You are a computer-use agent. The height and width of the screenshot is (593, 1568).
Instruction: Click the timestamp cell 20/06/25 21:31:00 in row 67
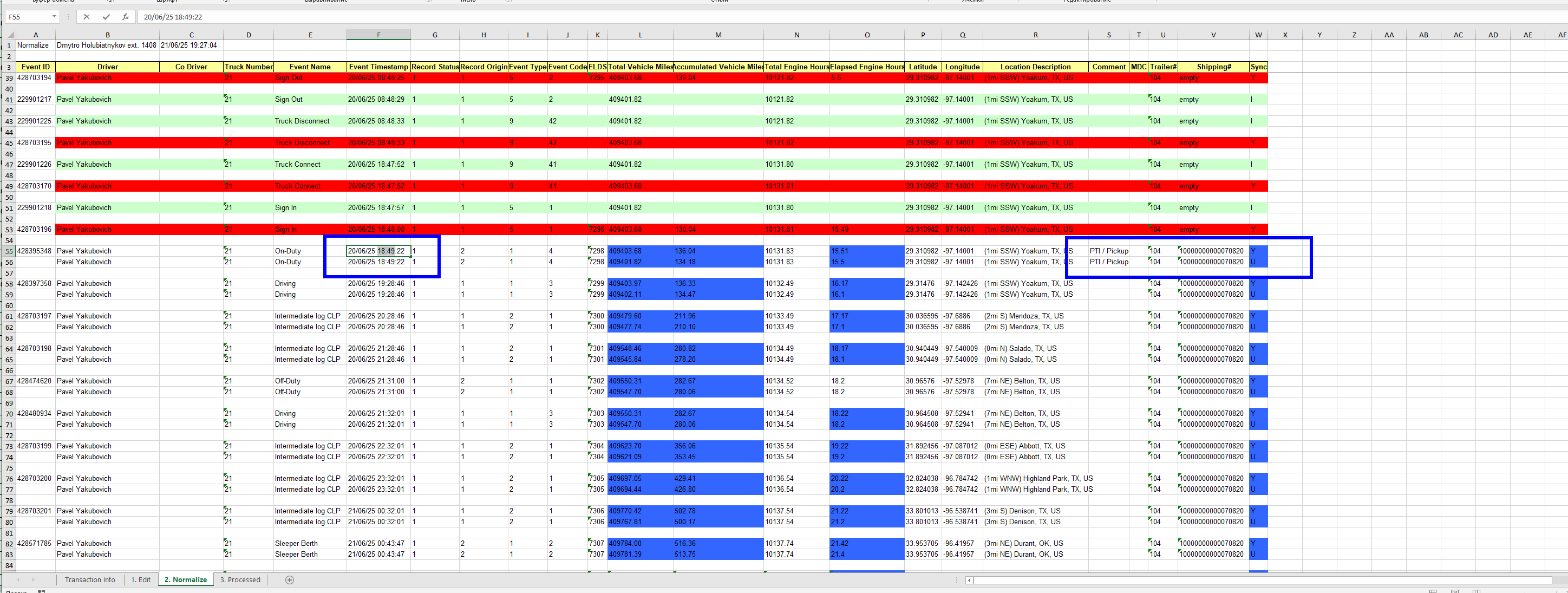[x=378, y=381]
